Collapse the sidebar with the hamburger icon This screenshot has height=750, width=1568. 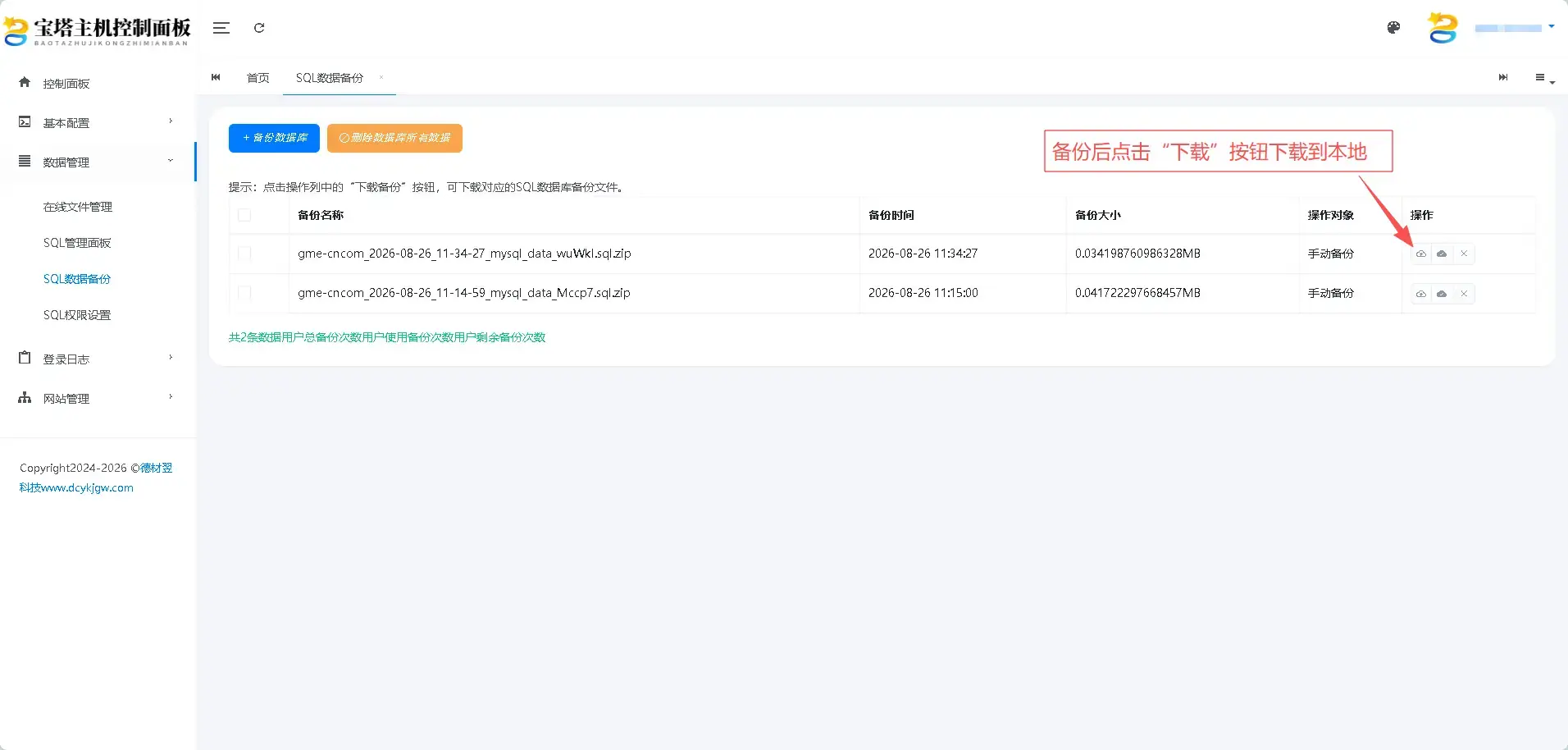pyautogui.click(x=221, y=28)
